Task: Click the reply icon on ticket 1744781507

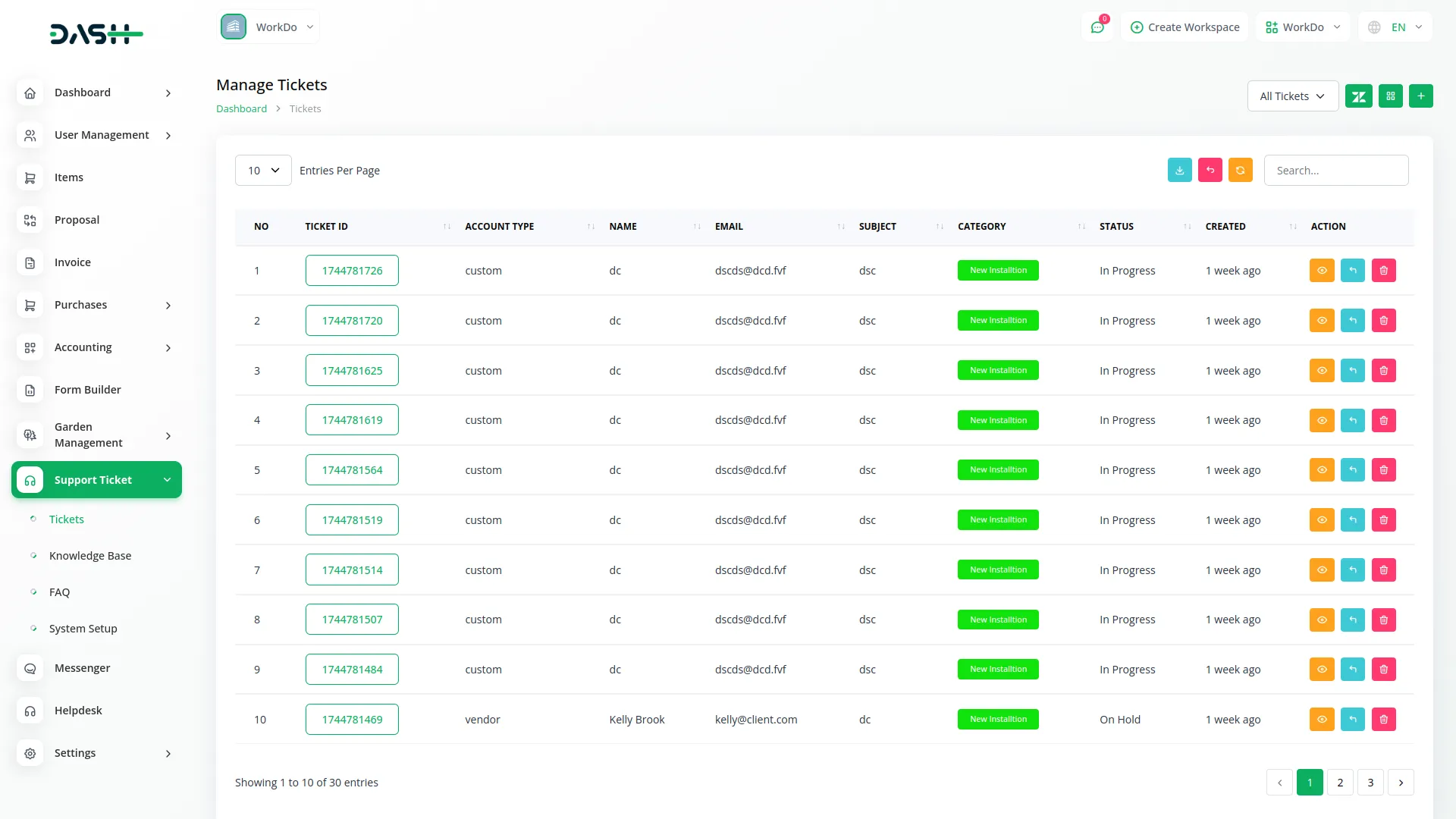Action: (1353, 620)
